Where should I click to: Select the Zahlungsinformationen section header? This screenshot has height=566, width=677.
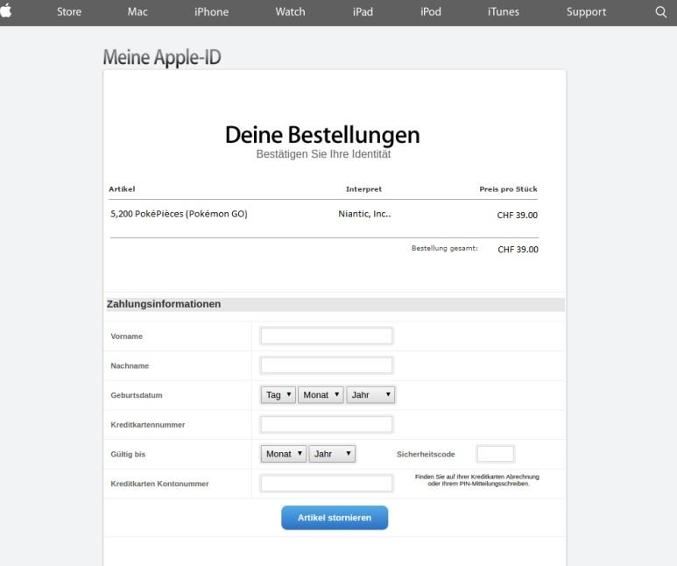[x=335, y=304]
